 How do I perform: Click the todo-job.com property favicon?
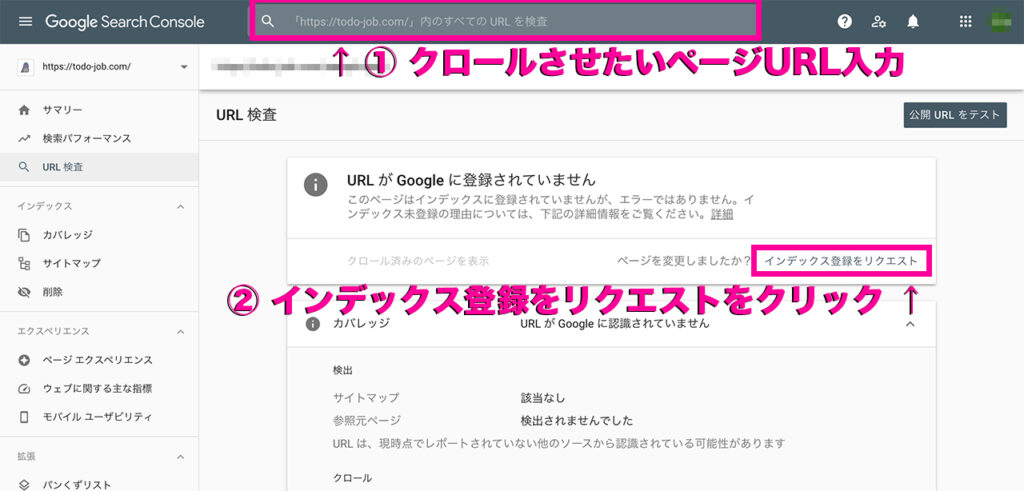coord(25,67)
